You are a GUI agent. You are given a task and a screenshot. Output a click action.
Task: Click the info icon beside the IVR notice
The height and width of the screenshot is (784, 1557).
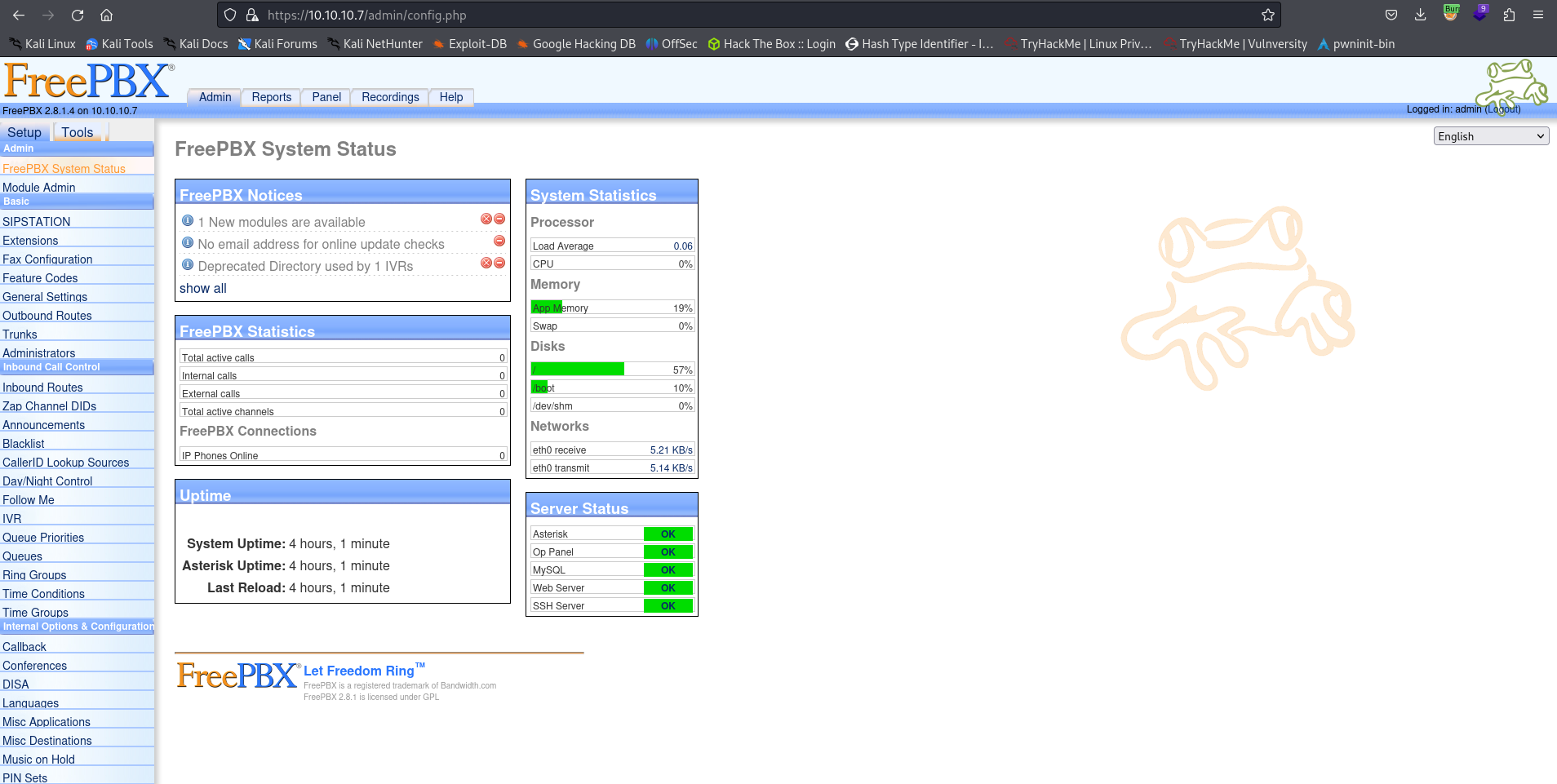pyautogui.click(x=189, y=264)
